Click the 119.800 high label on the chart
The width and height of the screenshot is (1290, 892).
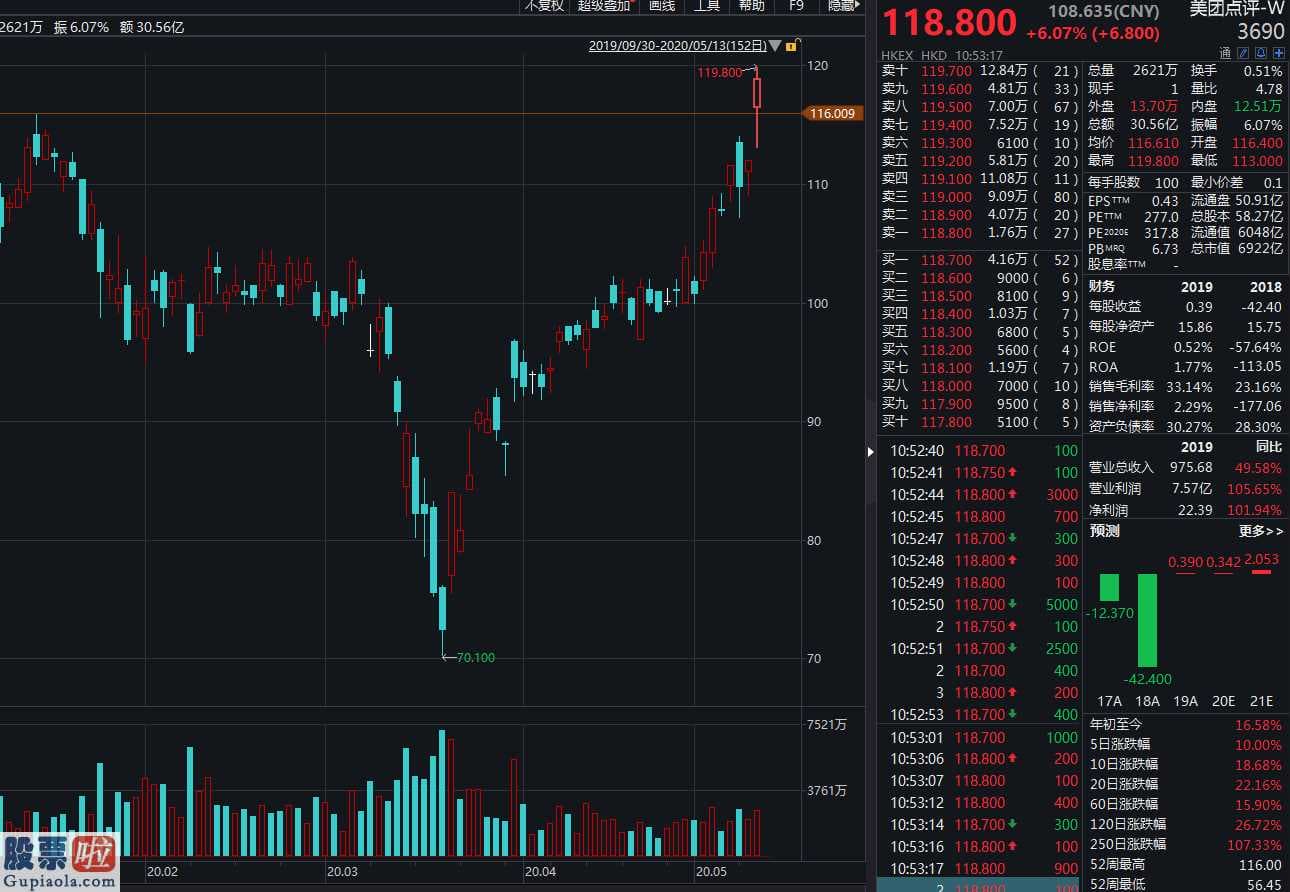coord(720,72)
